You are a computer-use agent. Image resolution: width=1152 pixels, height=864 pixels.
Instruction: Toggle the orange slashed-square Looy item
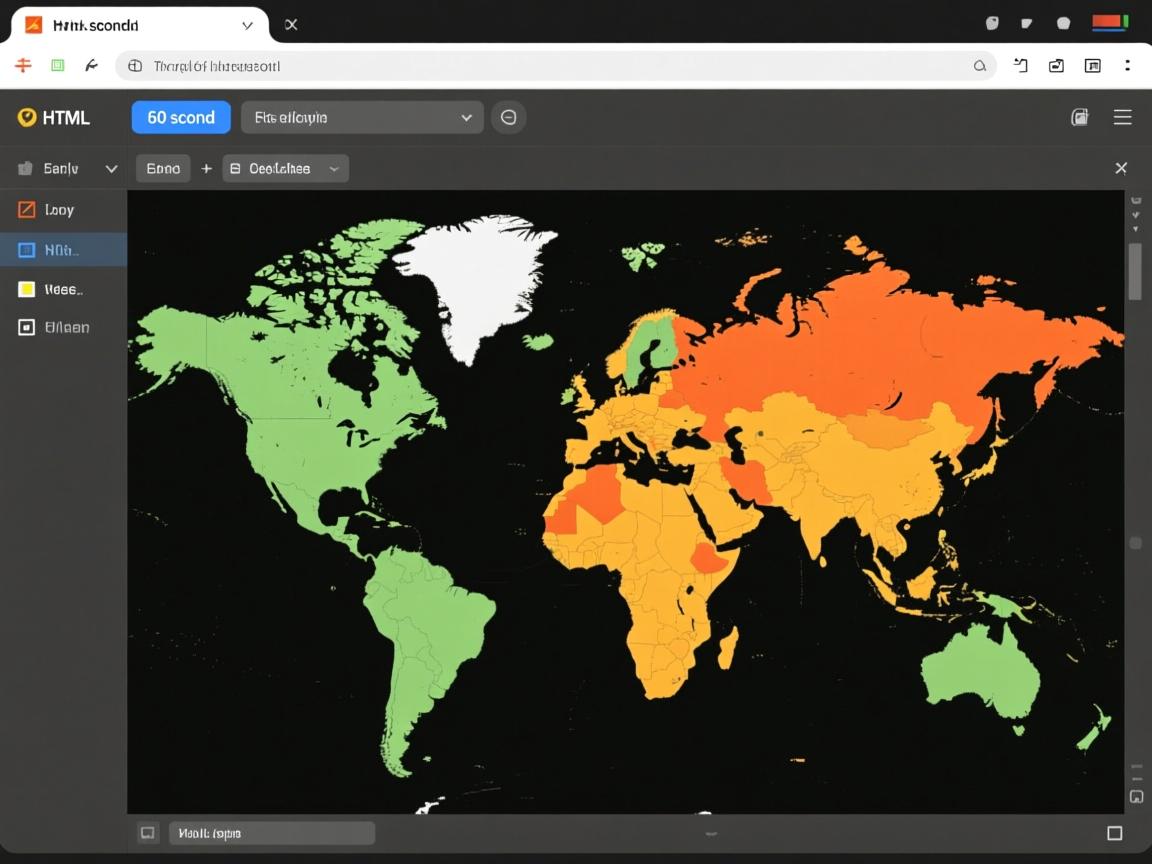27,210
